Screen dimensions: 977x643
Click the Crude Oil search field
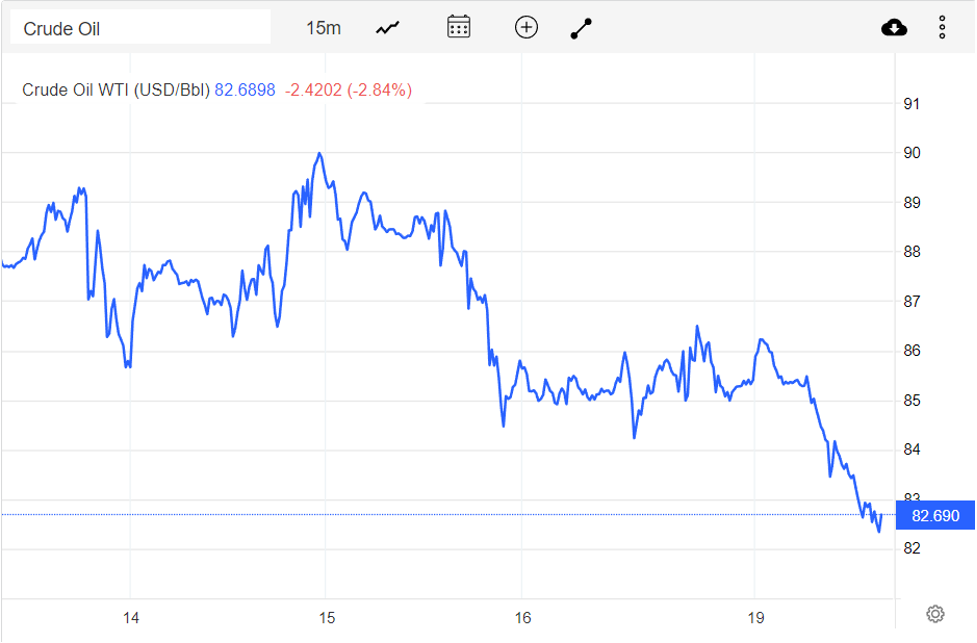point(140,28)
